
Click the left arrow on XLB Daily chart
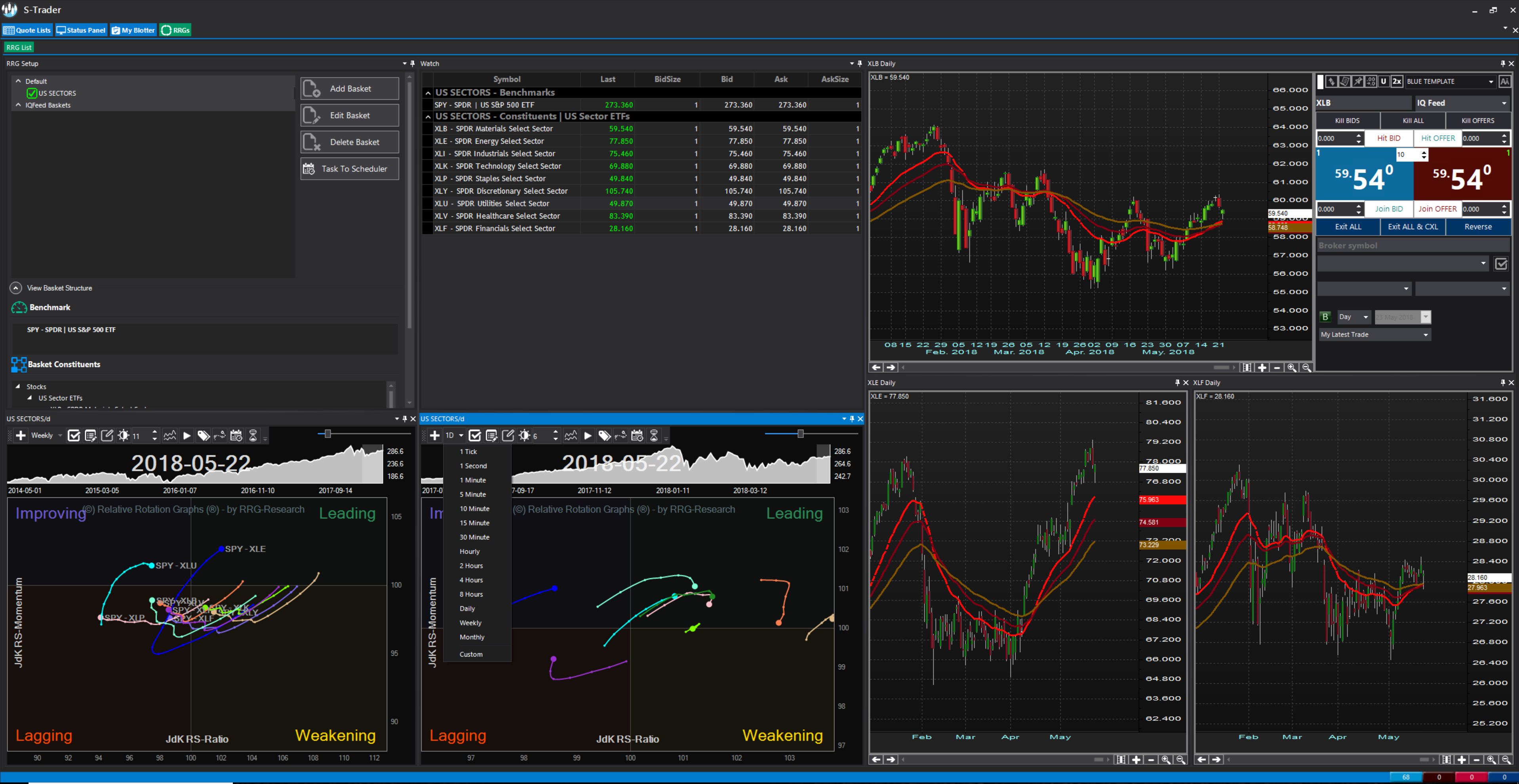coord(876,368)
